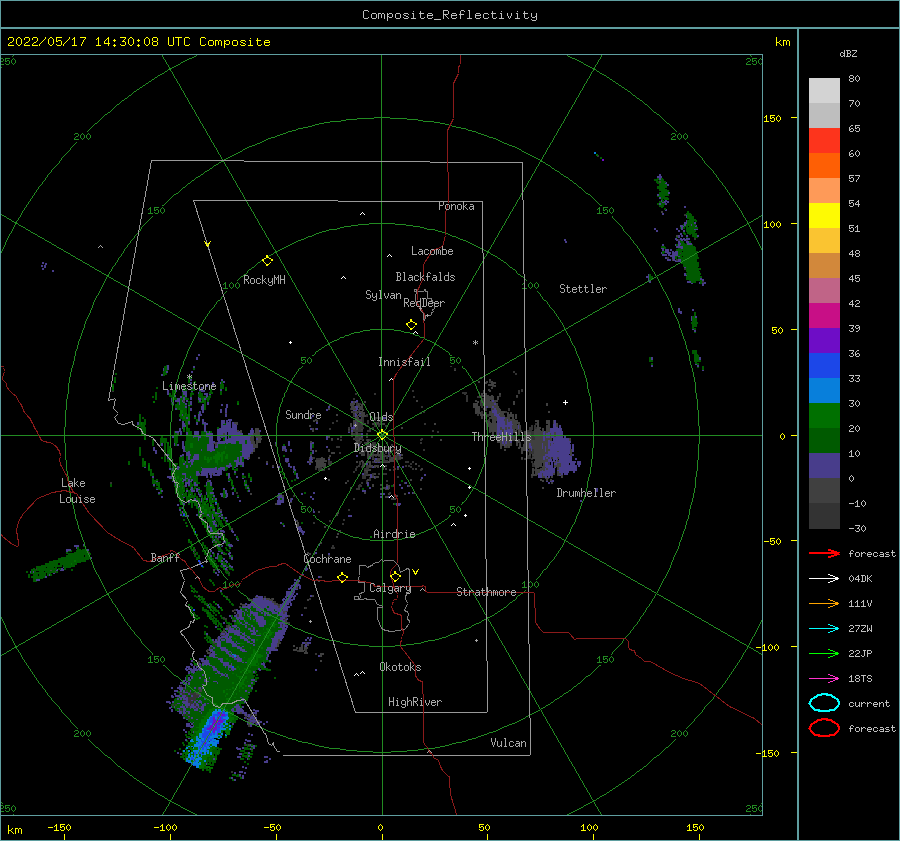Click the Airdrie city label

point(394,534)
